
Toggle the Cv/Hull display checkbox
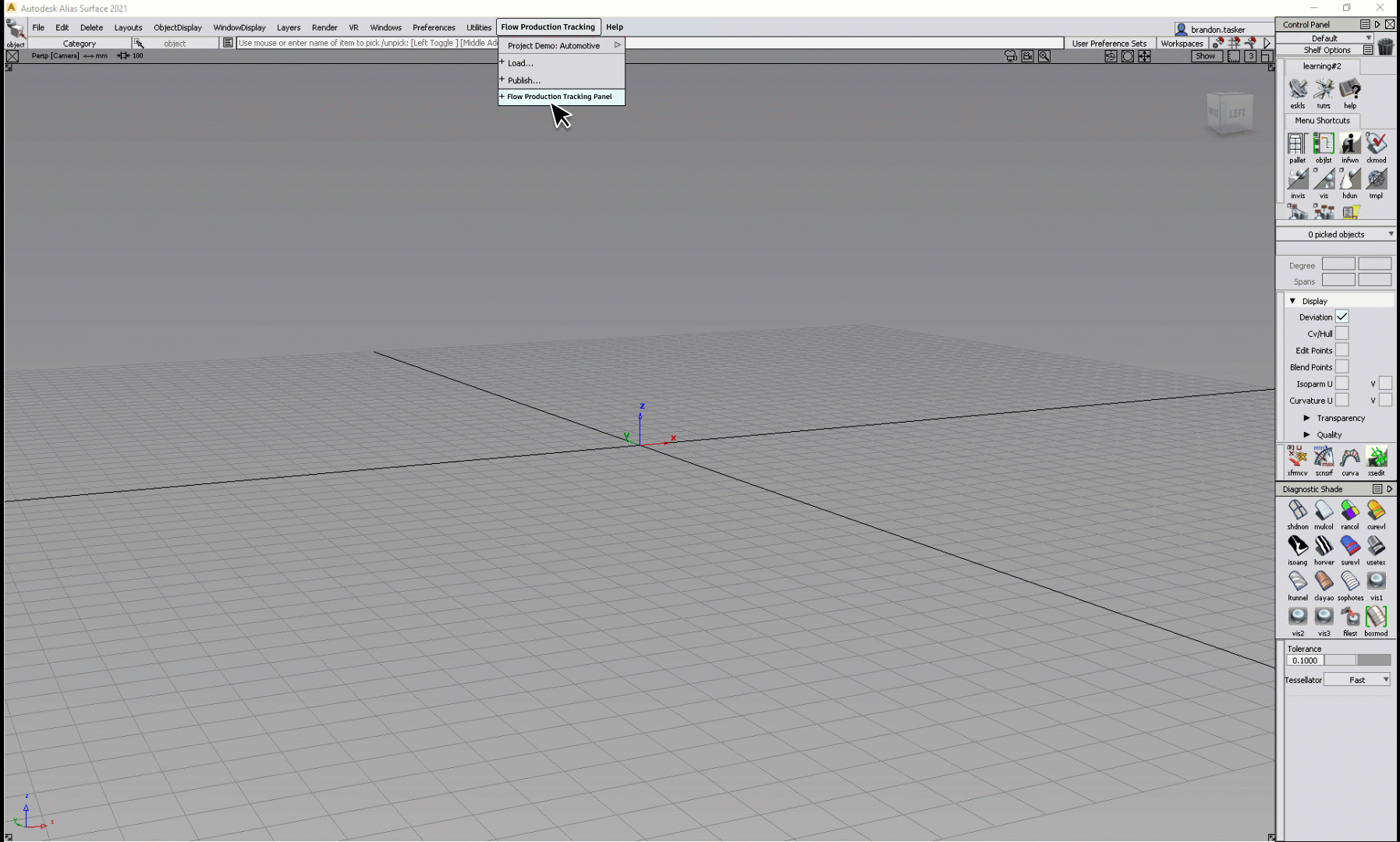1342,333
